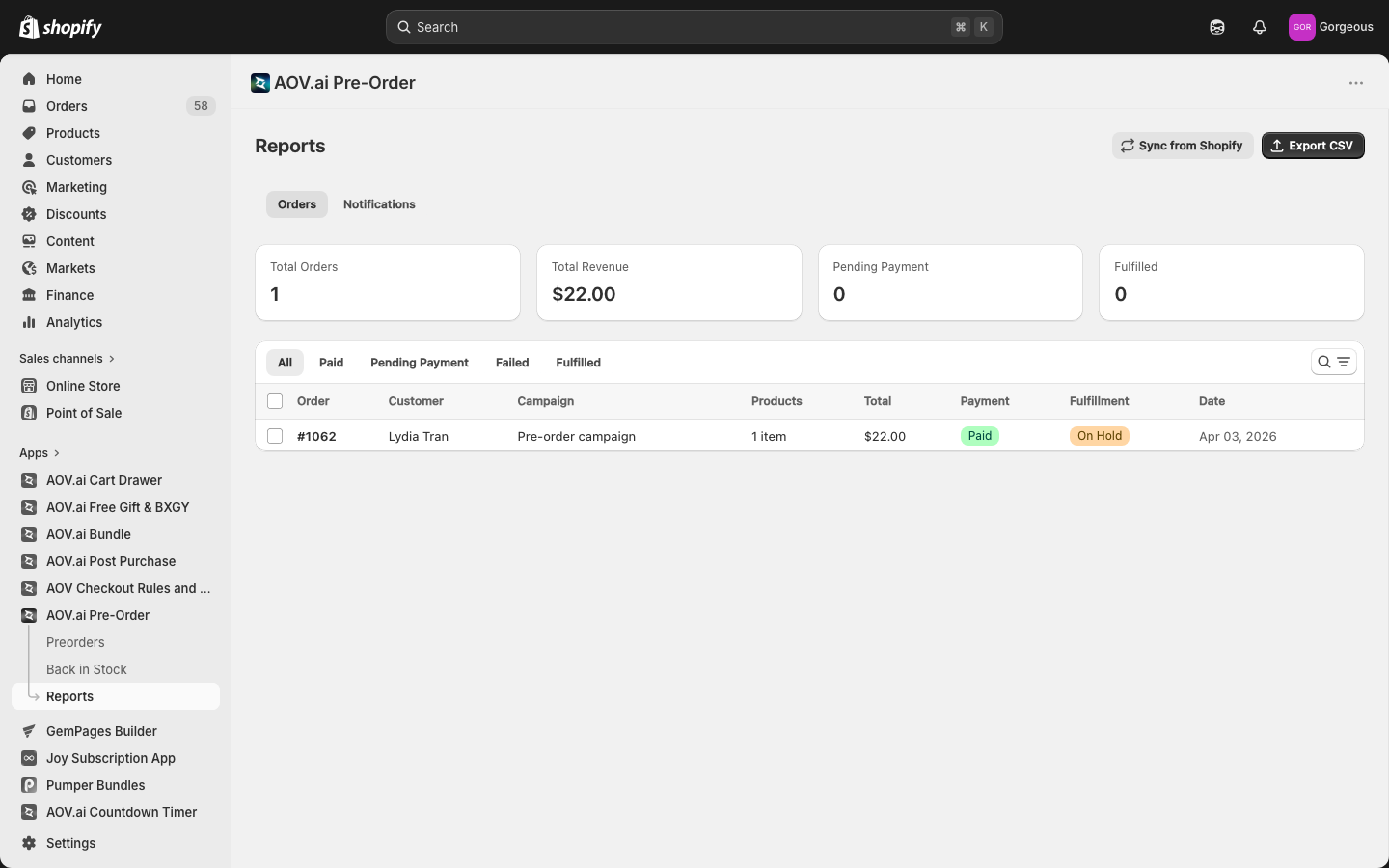
Task: Expand the Sales channels section
Action: click(x=67, y=359)
